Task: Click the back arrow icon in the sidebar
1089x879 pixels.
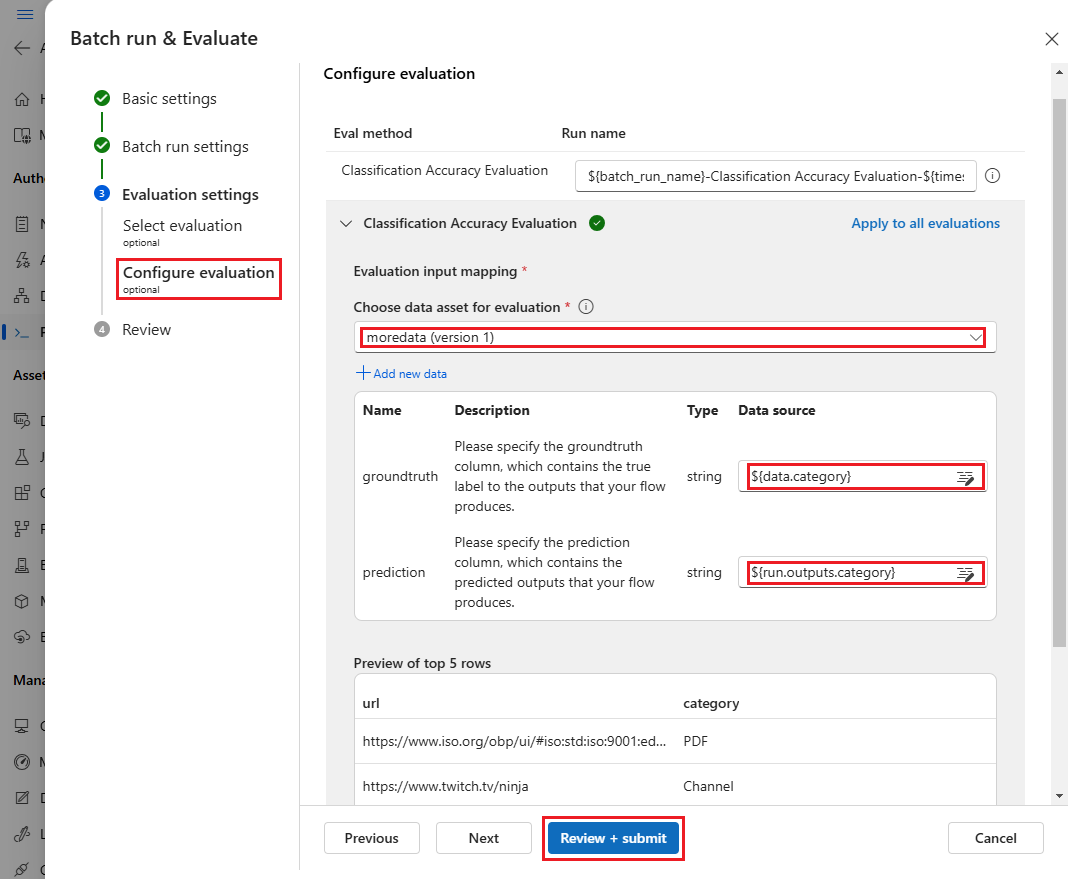Action: coord(22,48)
